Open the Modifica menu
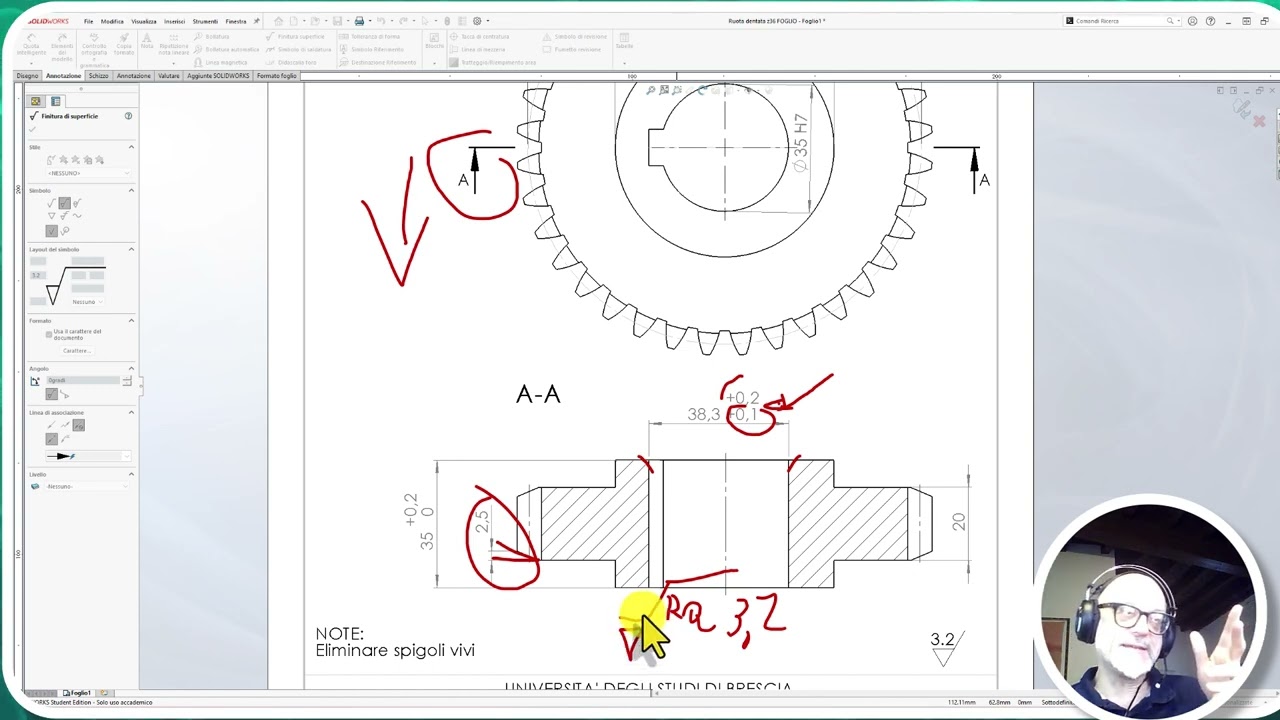Image resolution: width=1280 pixels, height=720 pixels. click(x=112, y=21)
